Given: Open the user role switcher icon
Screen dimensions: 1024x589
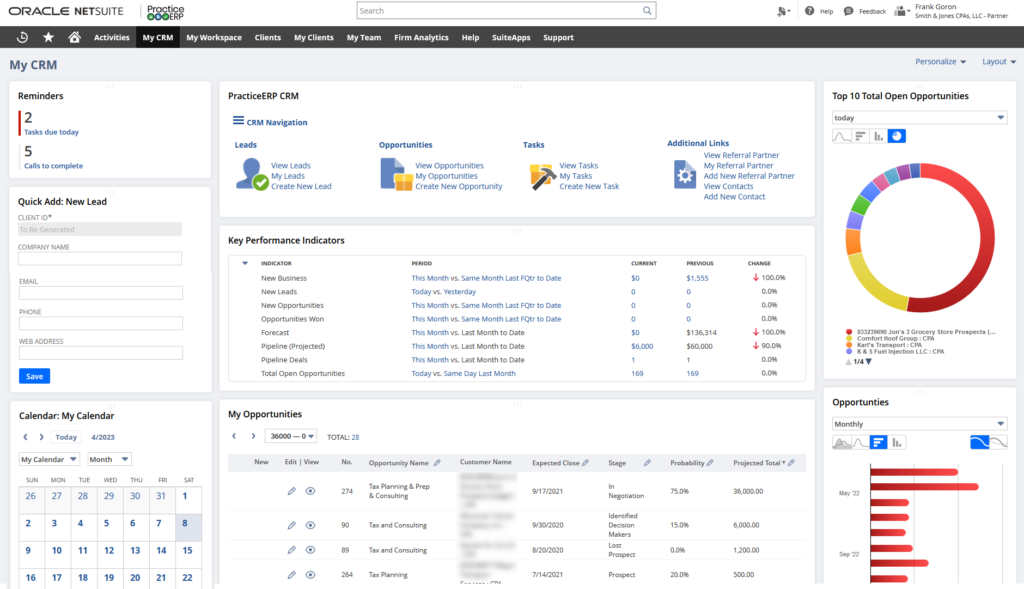Looking at the screenshot, I should pos(901,10).
